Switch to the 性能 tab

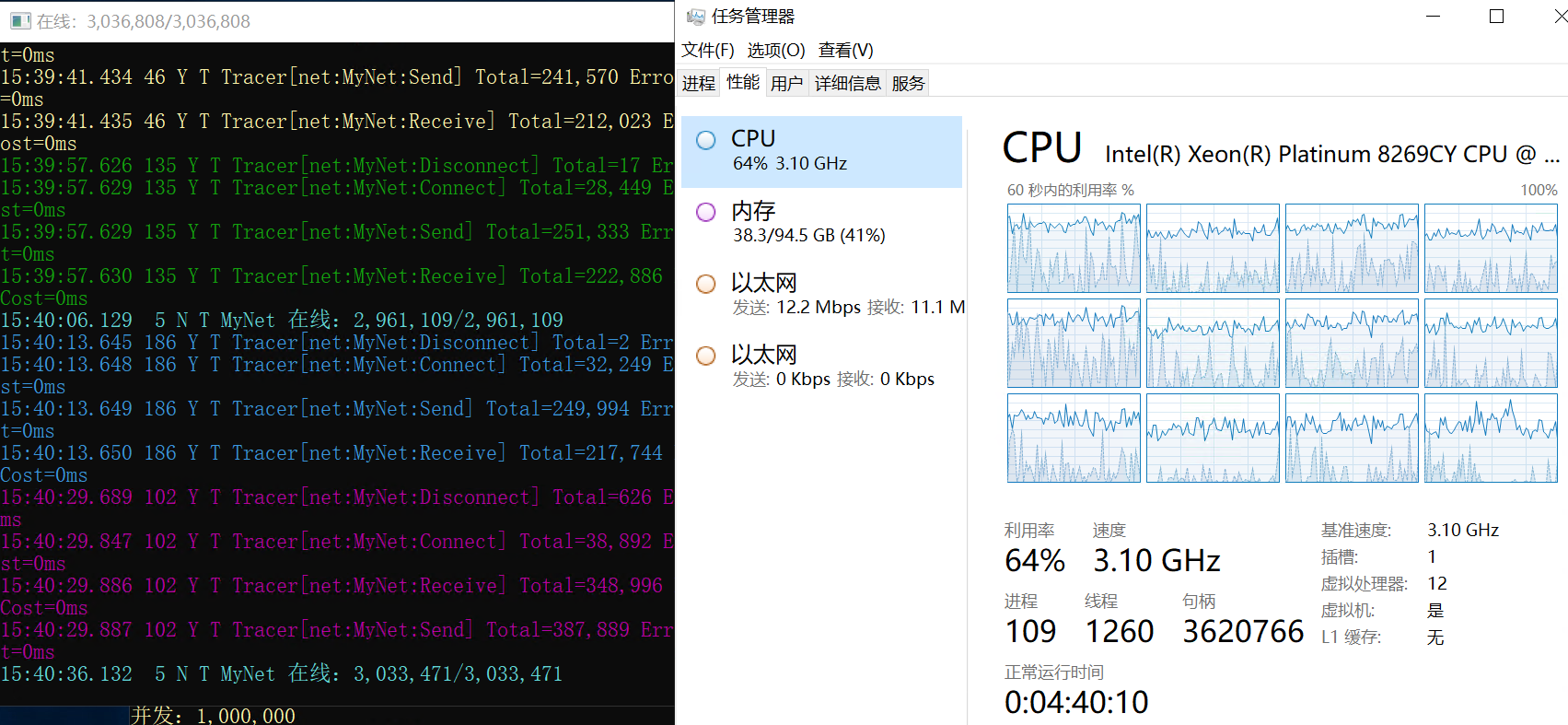[743, 82]
